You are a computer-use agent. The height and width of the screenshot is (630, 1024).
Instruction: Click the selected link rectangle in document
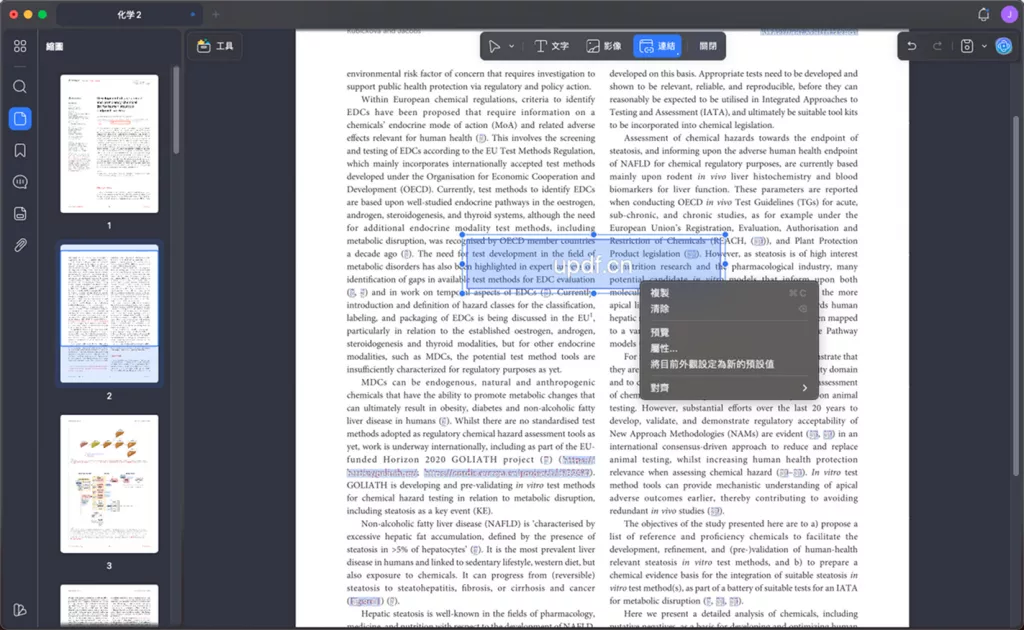(x=594, y=264)
